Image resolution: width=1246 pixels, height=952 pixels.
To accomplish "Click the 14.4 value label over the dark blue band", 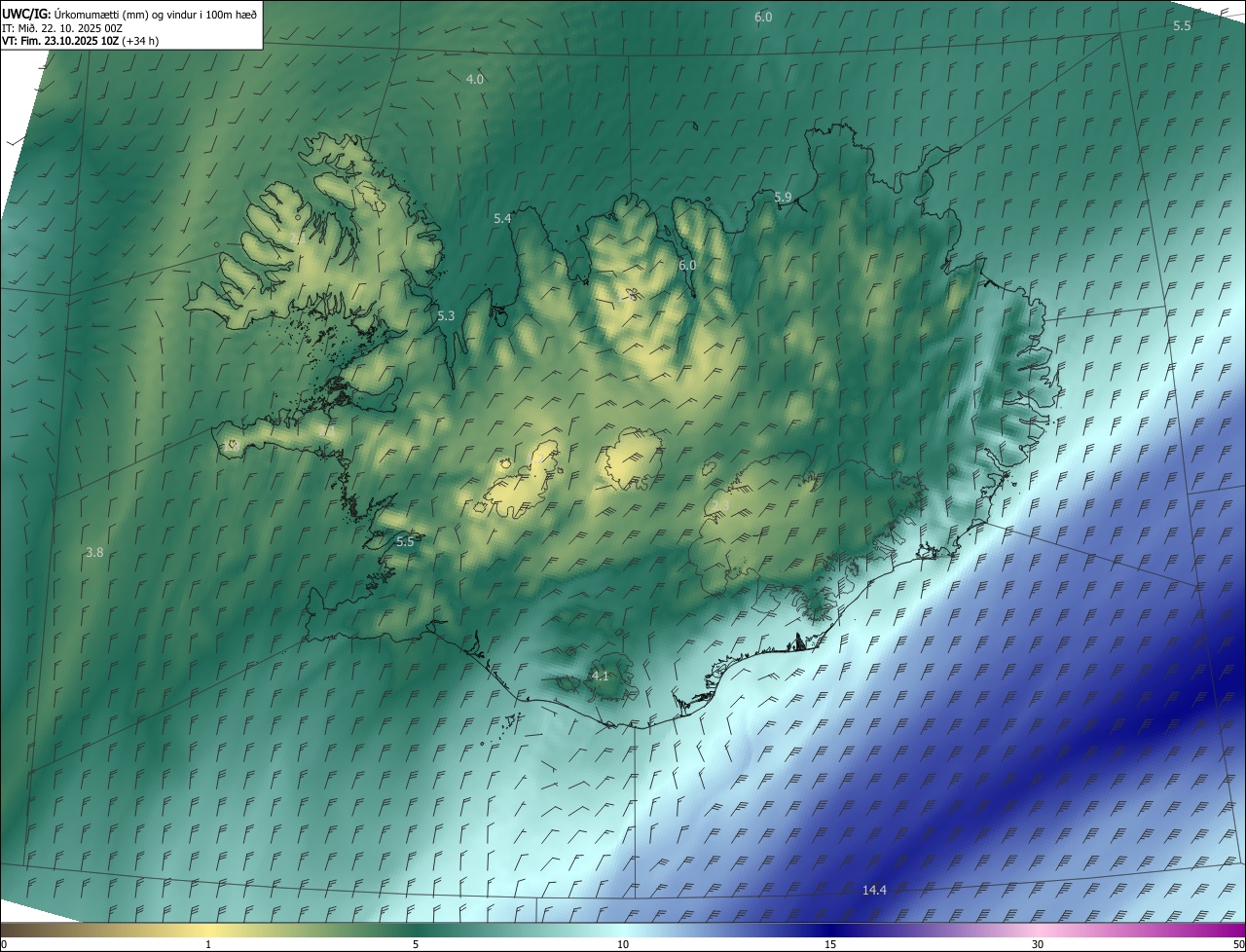I will pos(874,890).
